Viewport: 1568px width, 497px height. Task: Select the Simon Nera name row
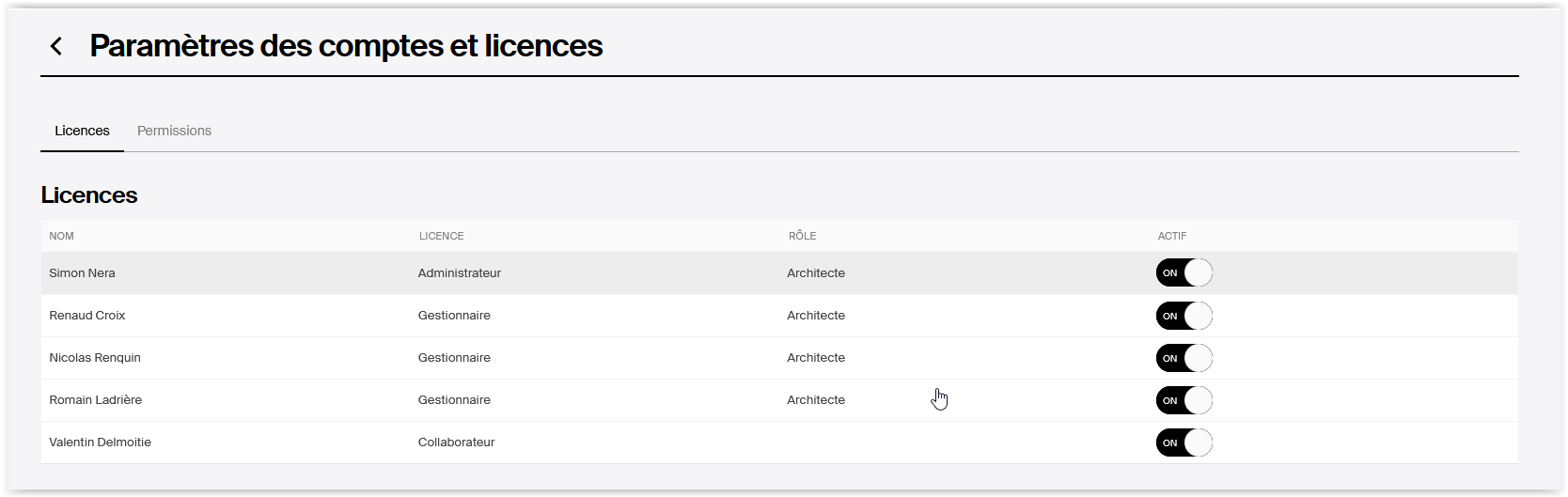pyautogui.click(x=779, y=273)
